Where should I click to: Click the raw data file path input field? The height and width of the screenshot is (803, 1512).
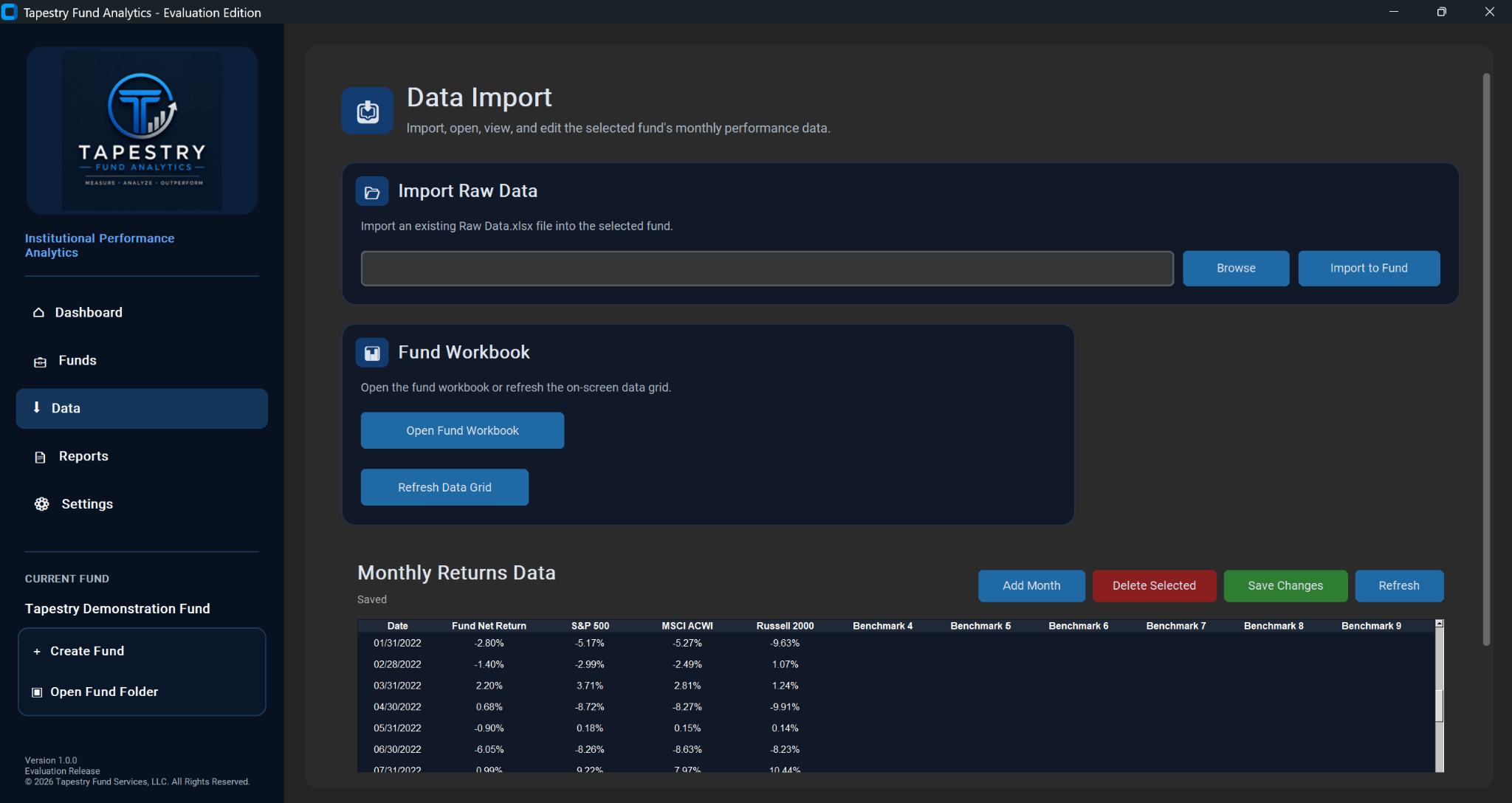pyautogui.click(x=767, y=269)
